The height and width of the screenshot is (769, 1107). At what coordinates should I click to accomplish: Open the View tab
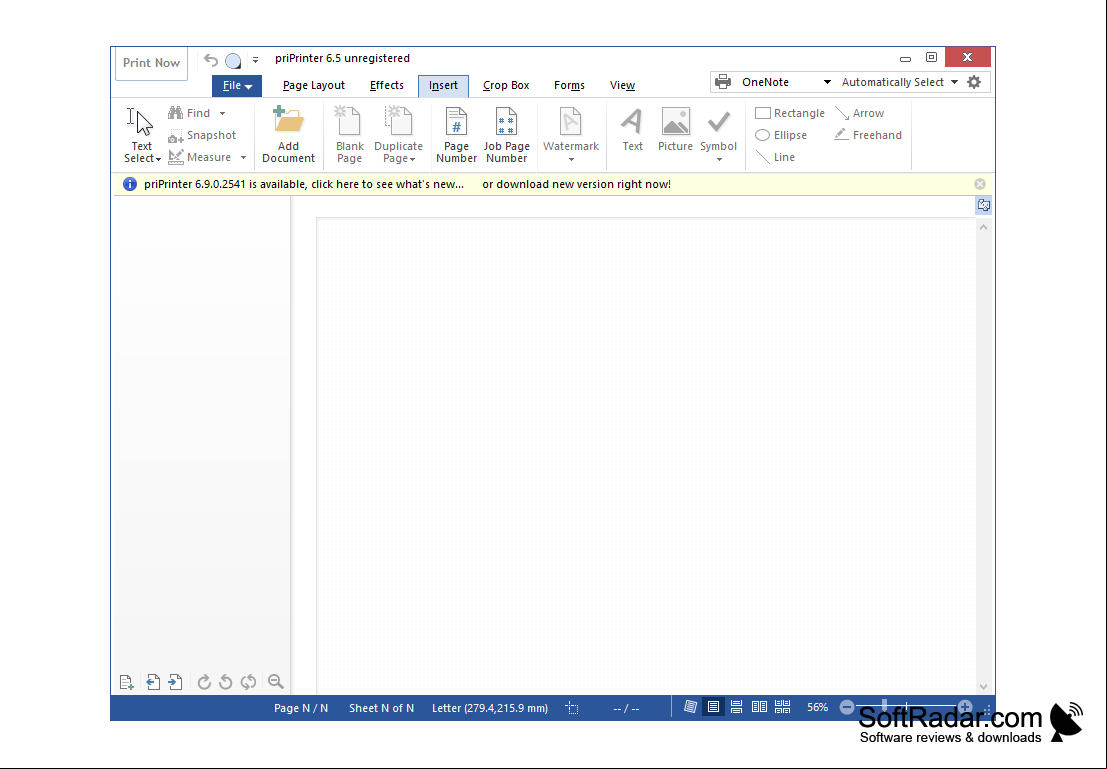[x=622, y=85]
